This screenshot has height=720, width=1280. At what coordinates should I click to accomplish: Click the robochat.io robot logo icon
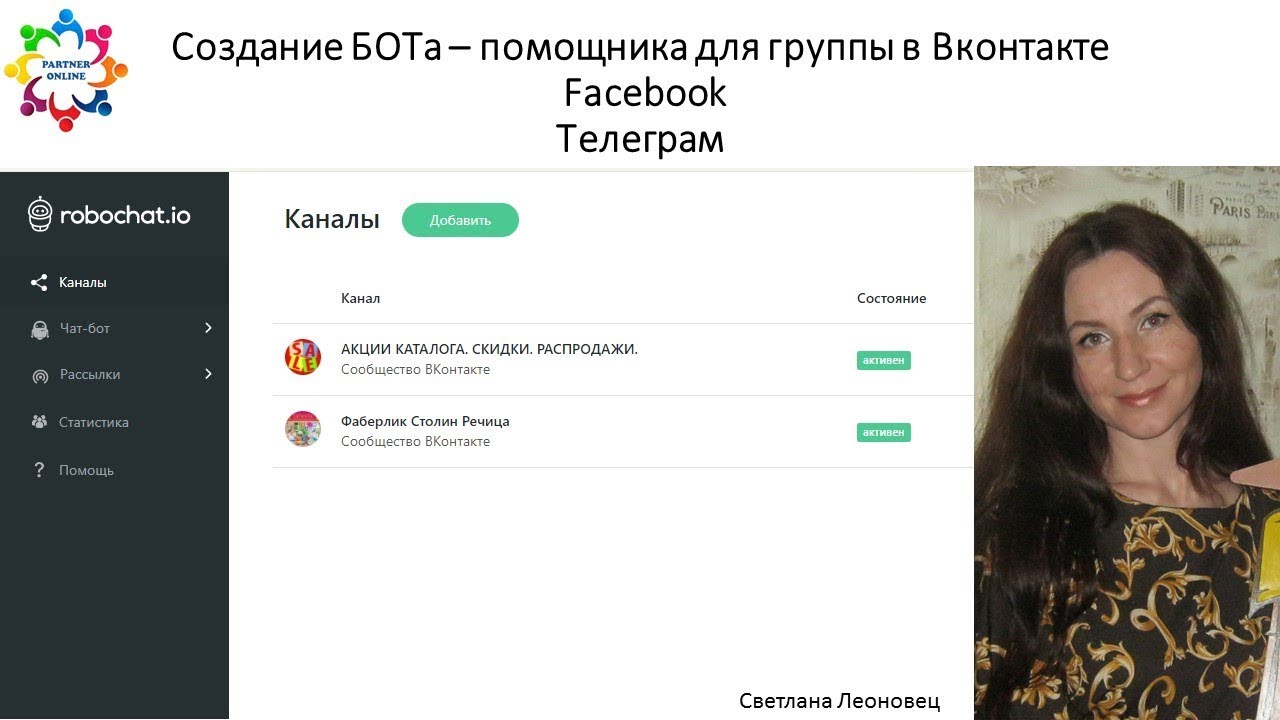(40, 214)
